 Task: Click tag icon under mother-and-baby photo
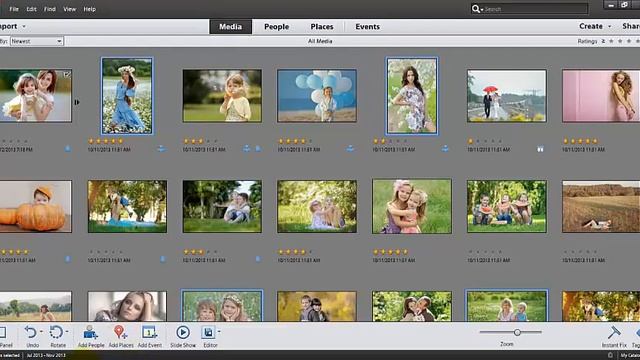tap(68, 149)
